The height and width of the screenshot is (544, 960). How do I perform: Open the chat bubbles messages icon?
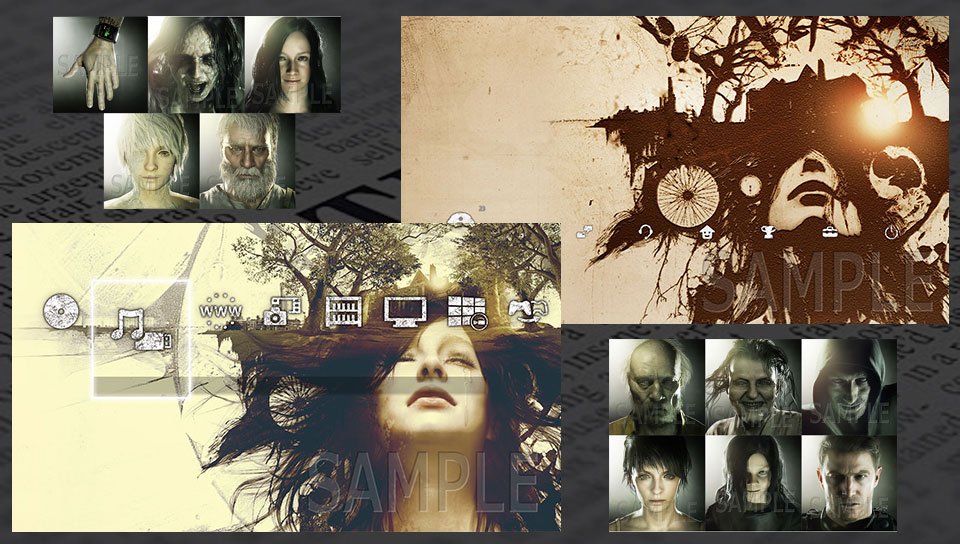(x=586, y=232)
